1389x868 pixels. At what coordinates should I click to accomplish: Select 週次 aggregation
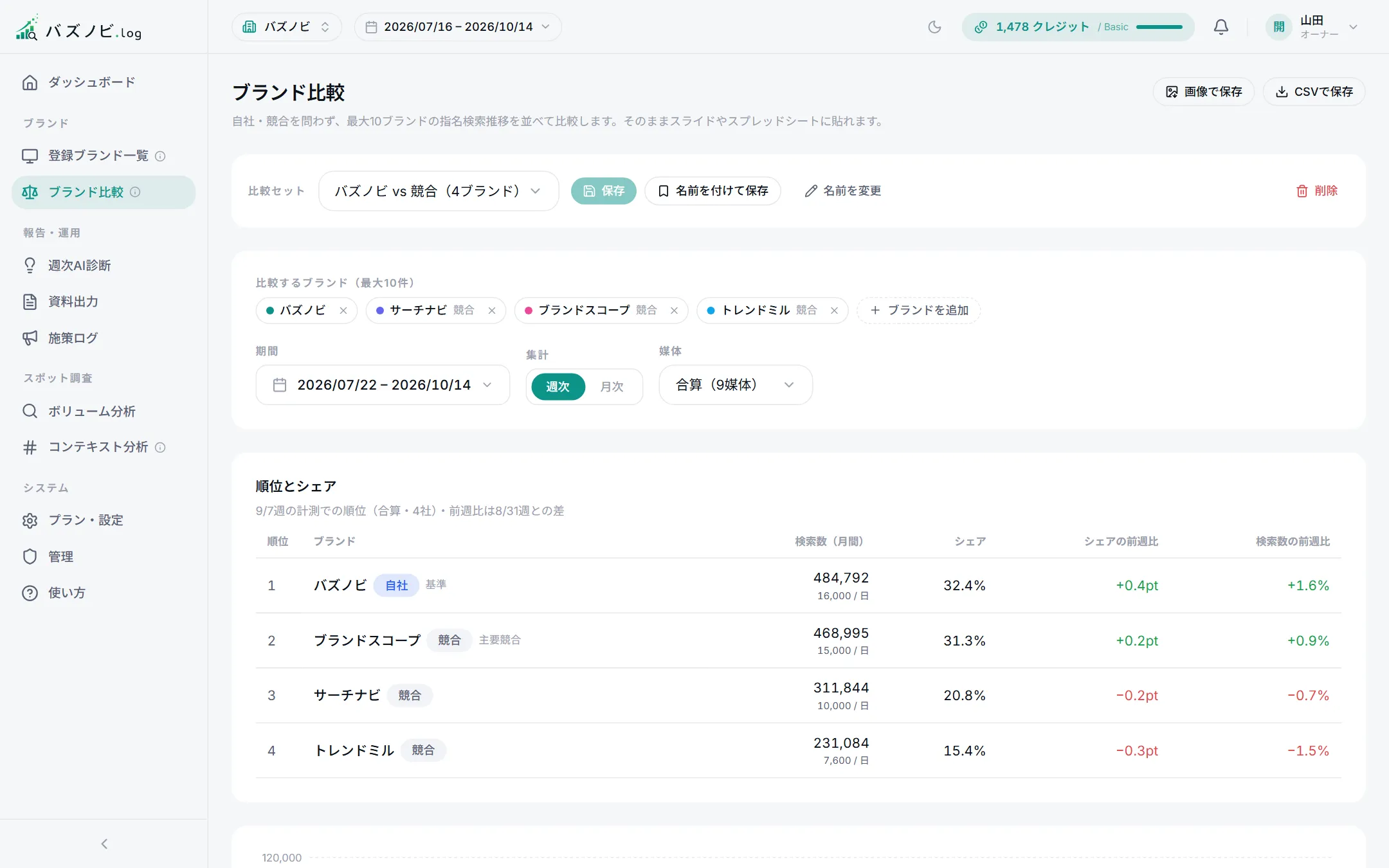tap(558, 386)
